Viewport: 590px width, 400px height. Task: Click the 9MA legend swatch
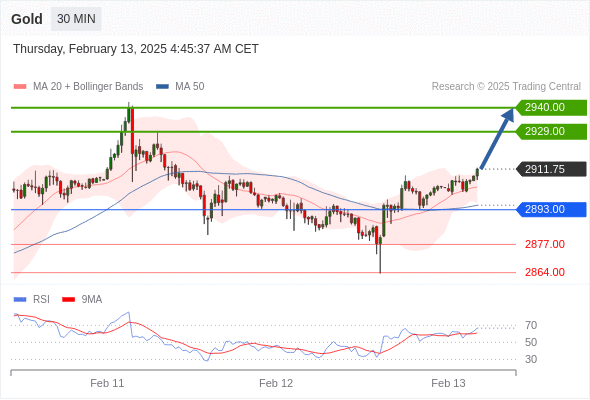68,300
